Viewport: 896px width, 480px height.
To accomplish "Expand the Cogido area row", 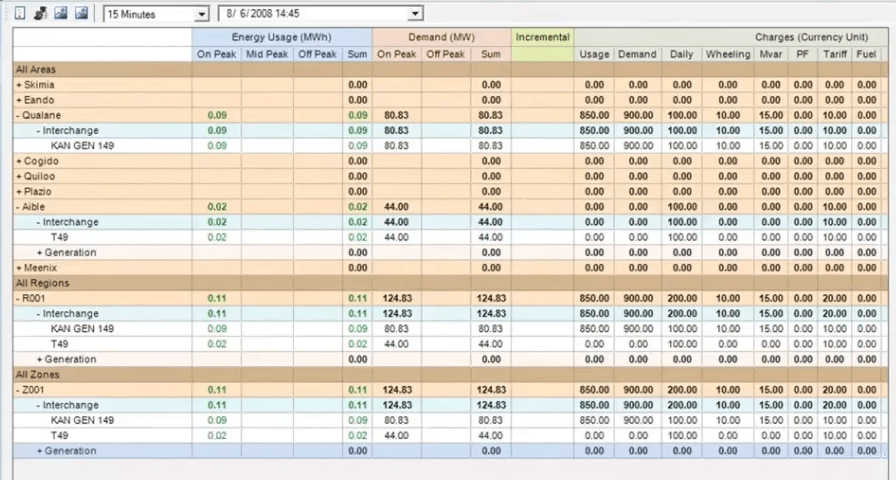I will [x=18, y=161].
